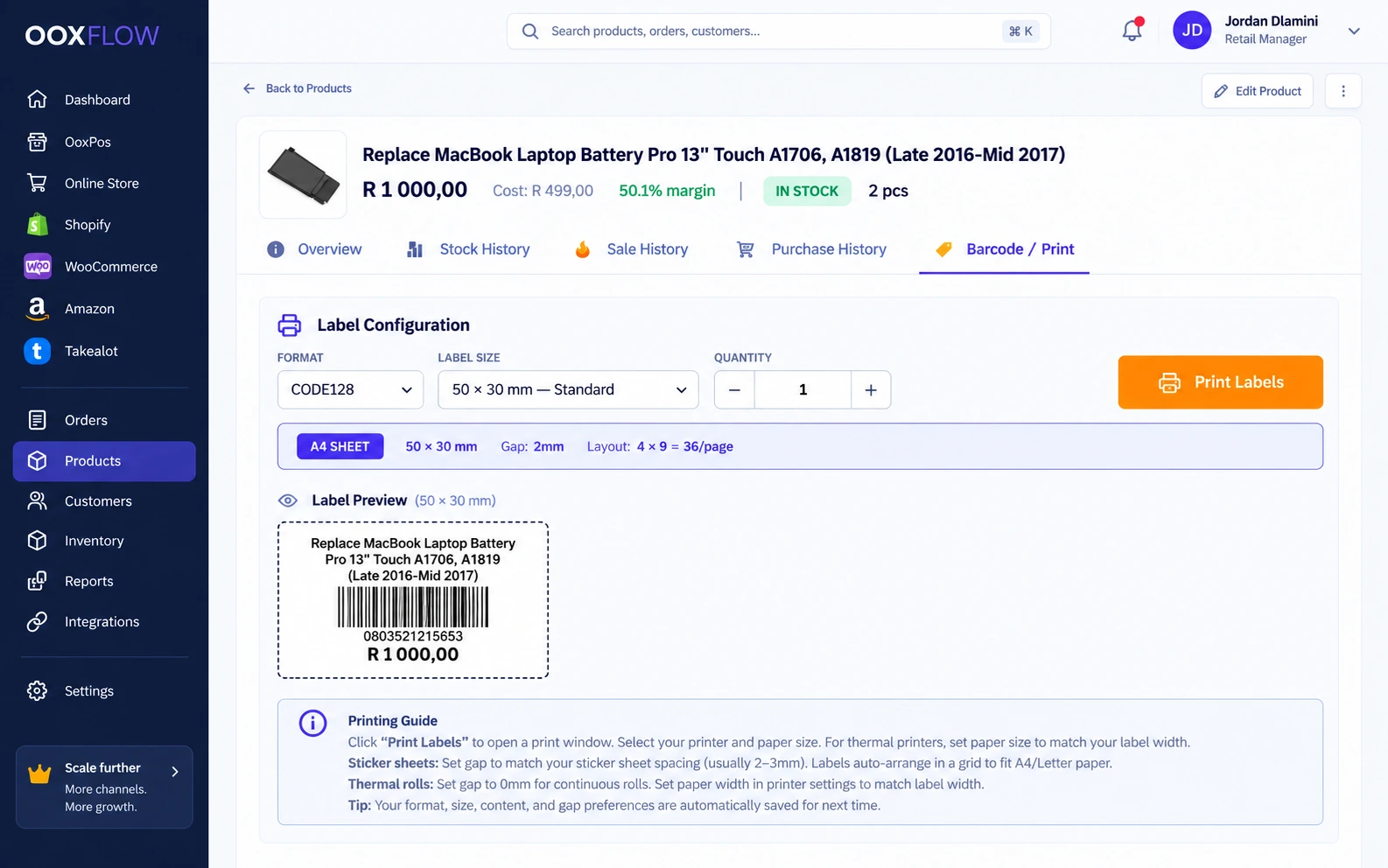Click the Print Labels button

pos(1221,382)
